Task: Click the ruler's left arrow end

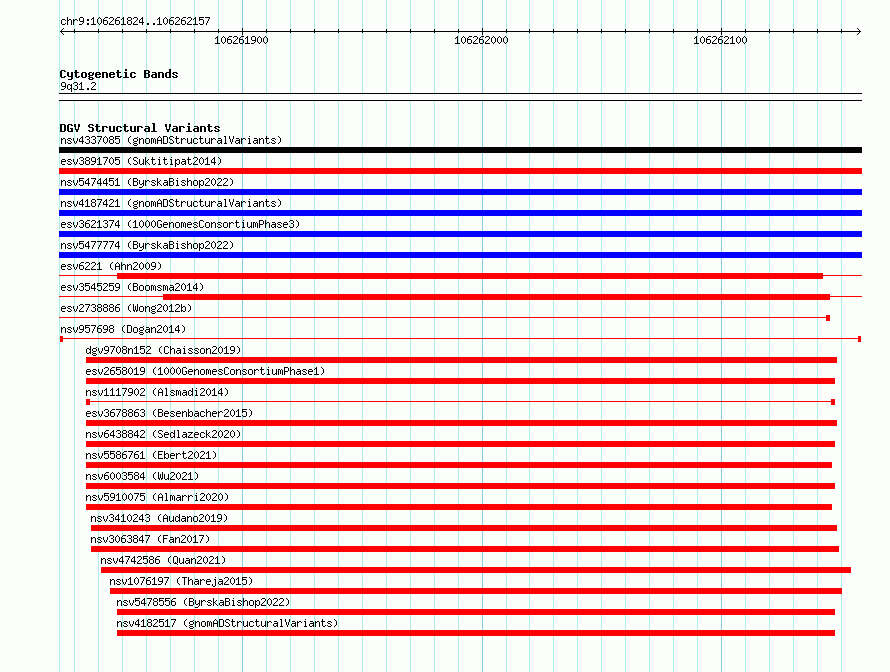Action: [62, 32]
